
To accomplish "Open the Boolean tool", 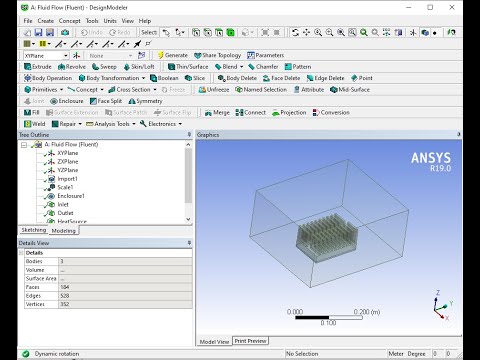I will click(164, 78).
